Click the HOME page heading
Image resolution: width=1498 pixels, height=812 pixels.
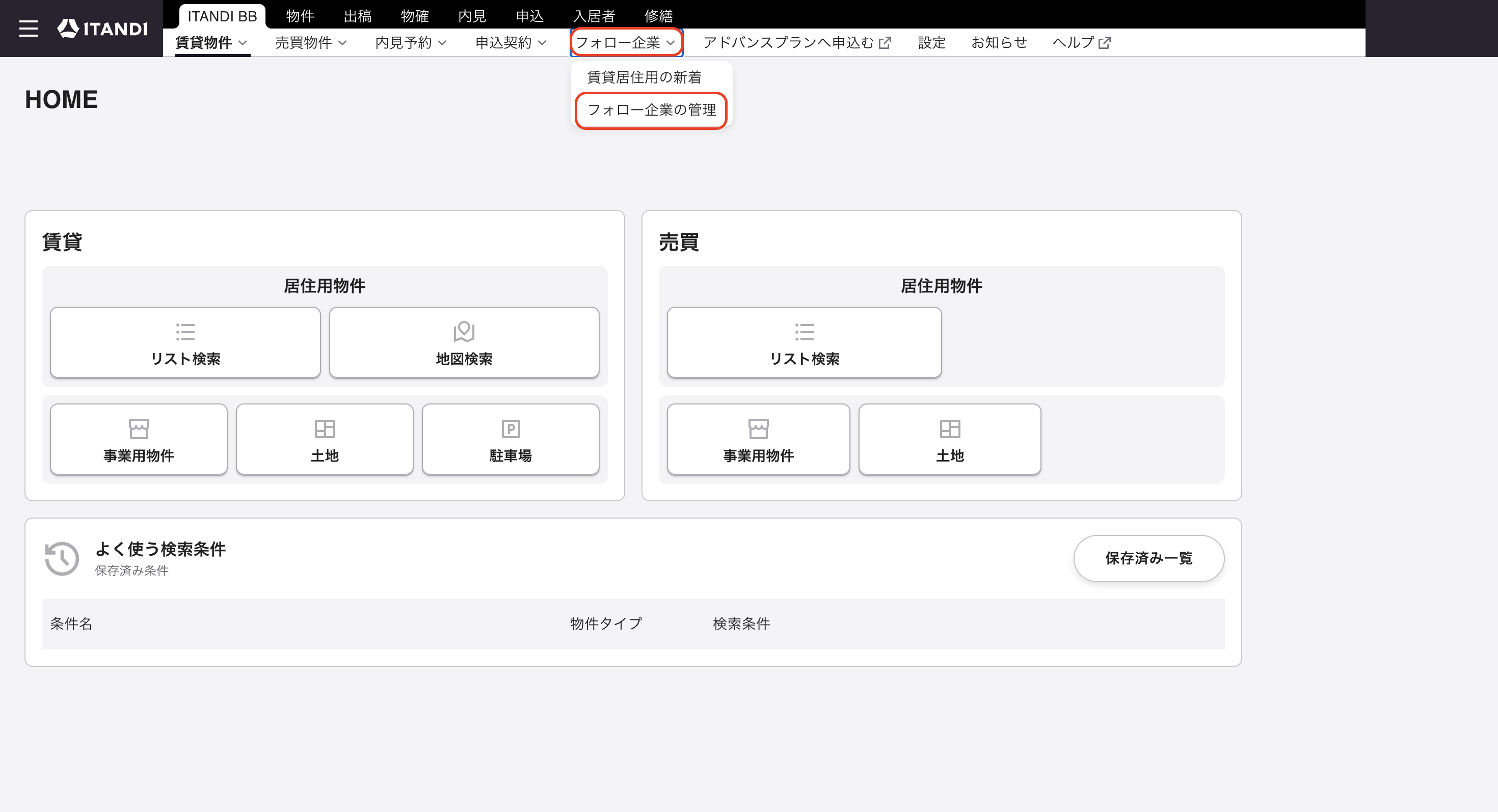[61, 99]
